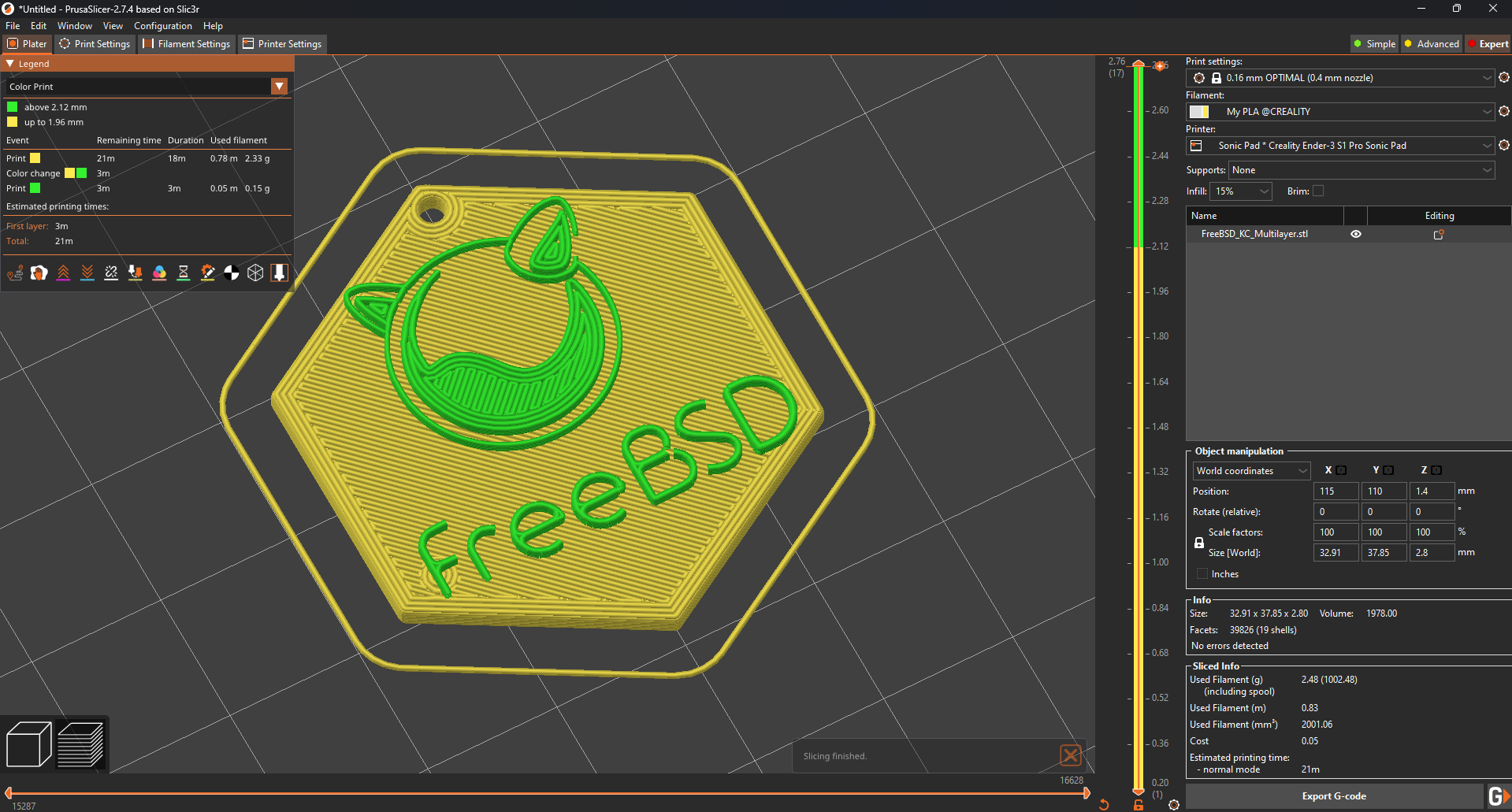The height and width of the screenshot is (812, 1512).
Task: Toggle scale factors proportional lock
Action: coord(1199,543)
